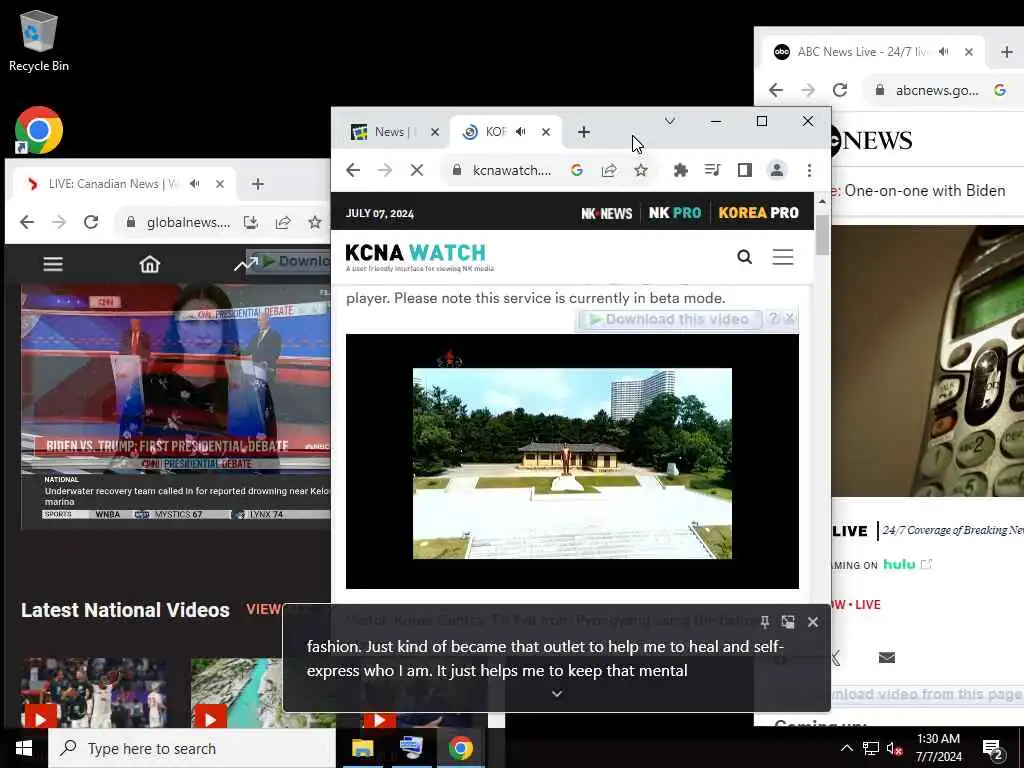
Task: Reload the Global News page
Action: pos(91,222)
